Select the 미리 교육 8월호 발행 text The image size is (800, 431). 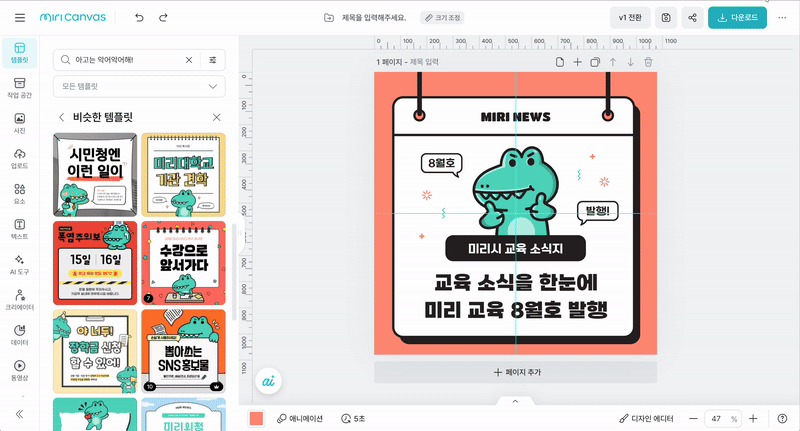click(515, 310)
